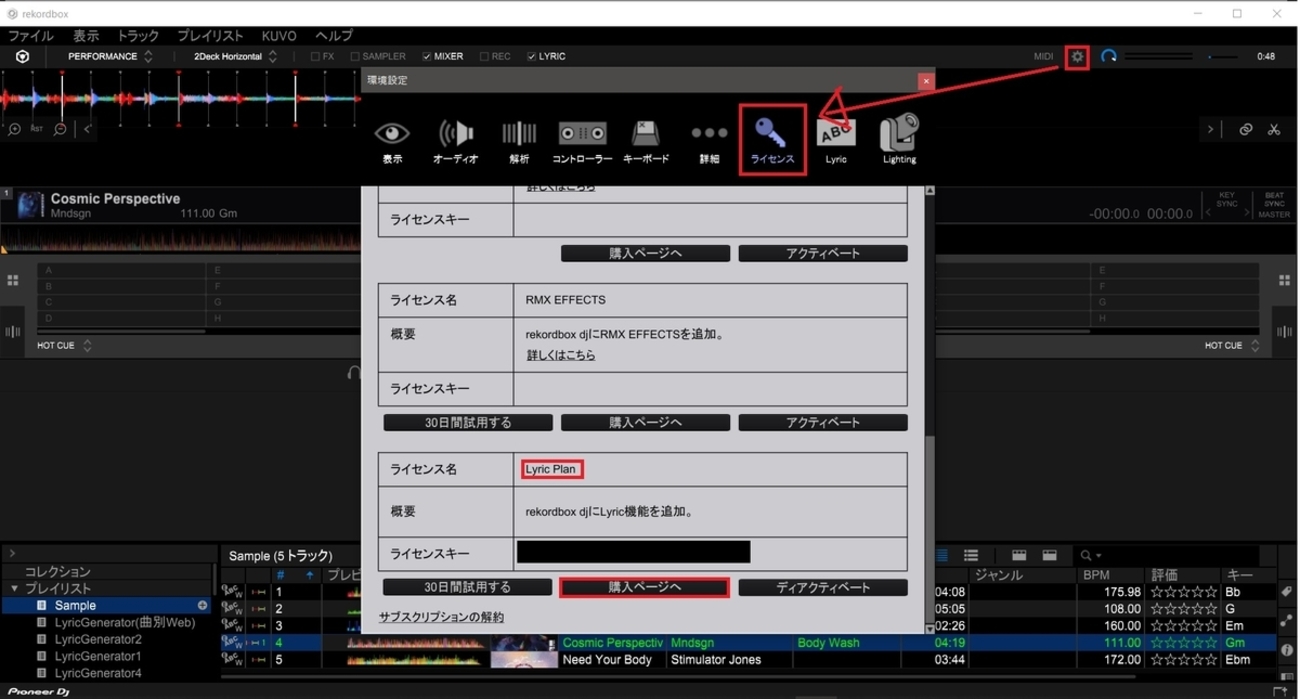Add to the Sample playlist with plus icon
Viewport: 1300px width, 699px height.
[x=202, y=605]
